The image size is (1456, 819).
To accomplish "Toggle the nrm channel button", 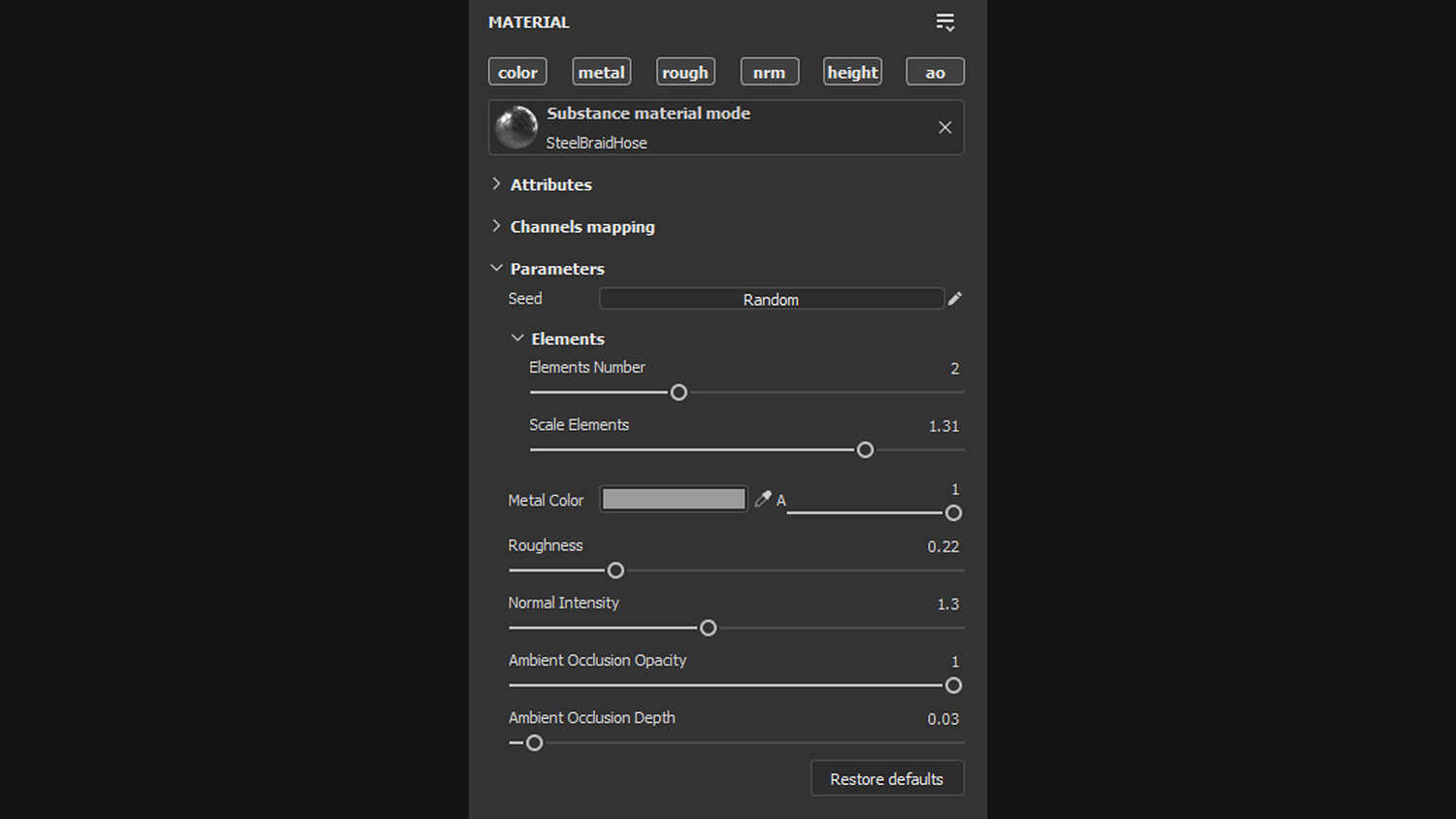I will 769,72.
